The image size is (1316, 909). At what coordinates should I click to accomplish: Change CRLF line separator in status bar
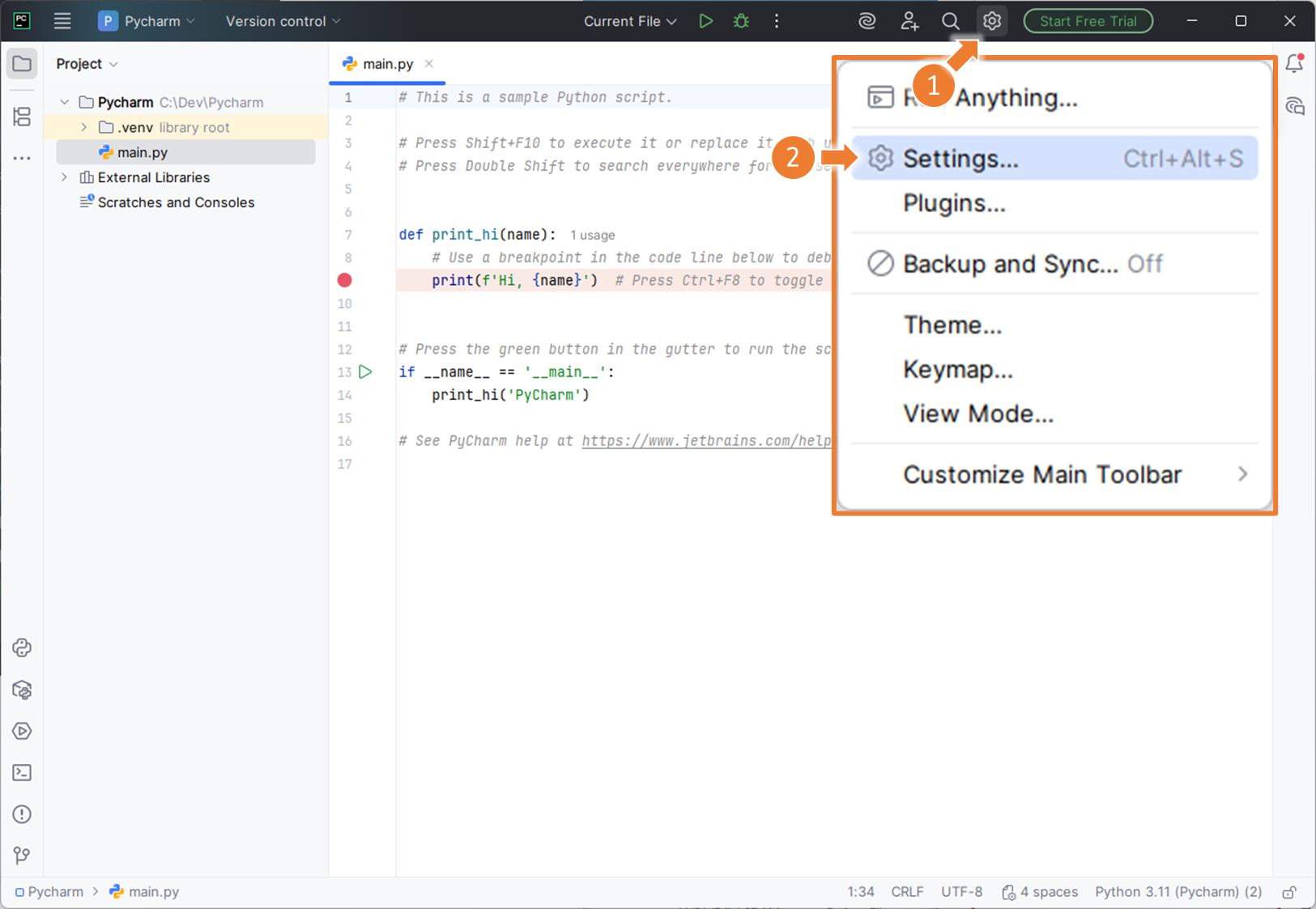coord(907,892)
